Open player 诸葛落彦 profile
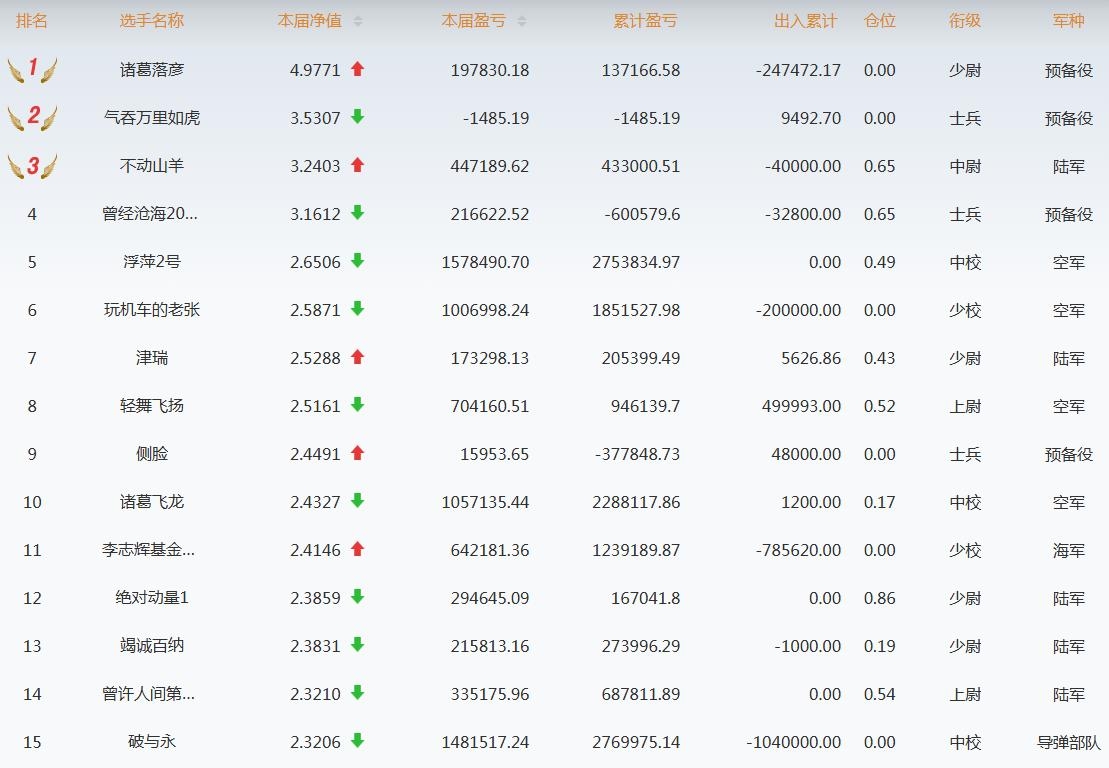 pos(152,70)
